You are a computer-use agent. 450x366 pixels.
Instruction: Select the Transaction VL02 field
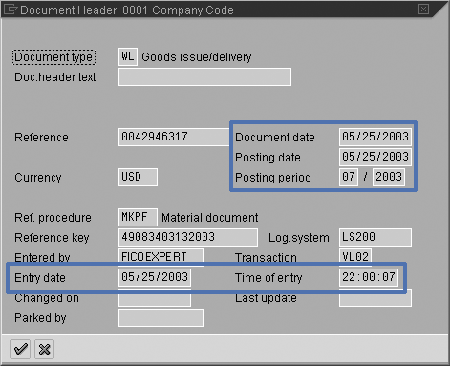tap(355, 257)
